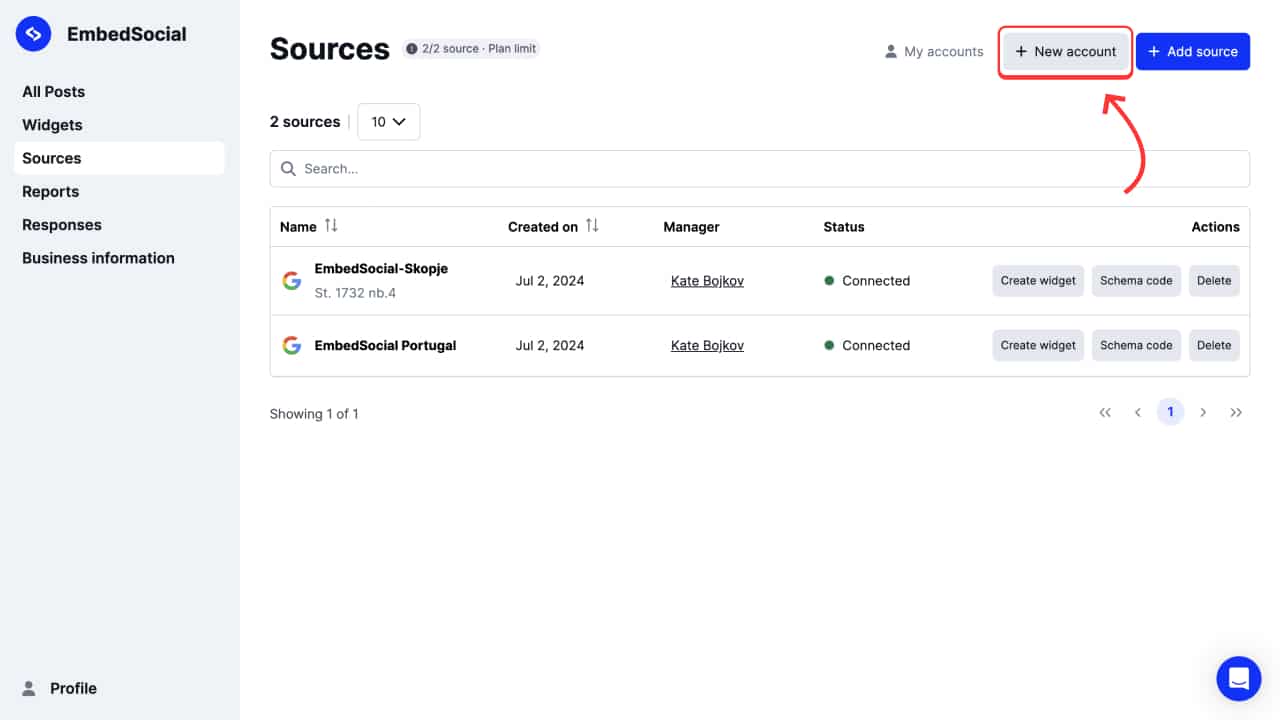Click the info icon next to plan limit
This screenshot has width=1280, height=720.
click(x=410, y=48)
